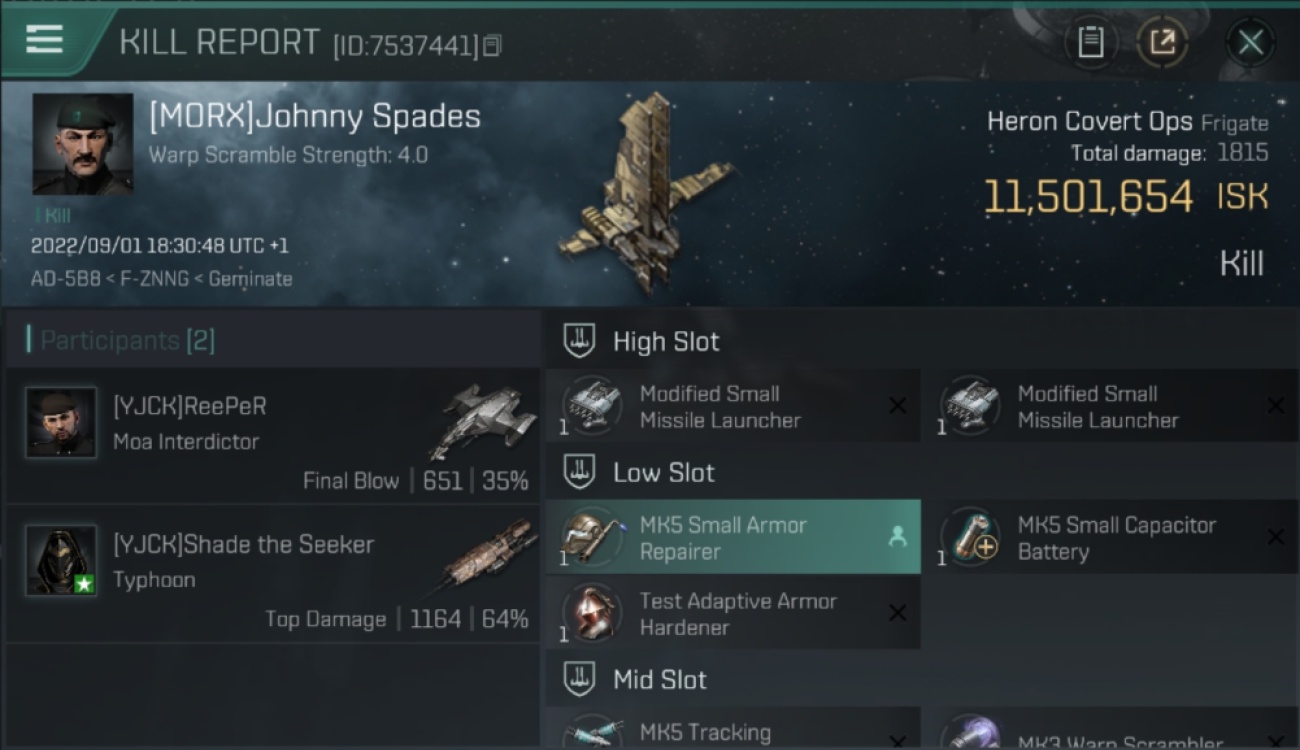Copy the kill report ID
This screenshot has width=1300, height=750.
[491, 46]
